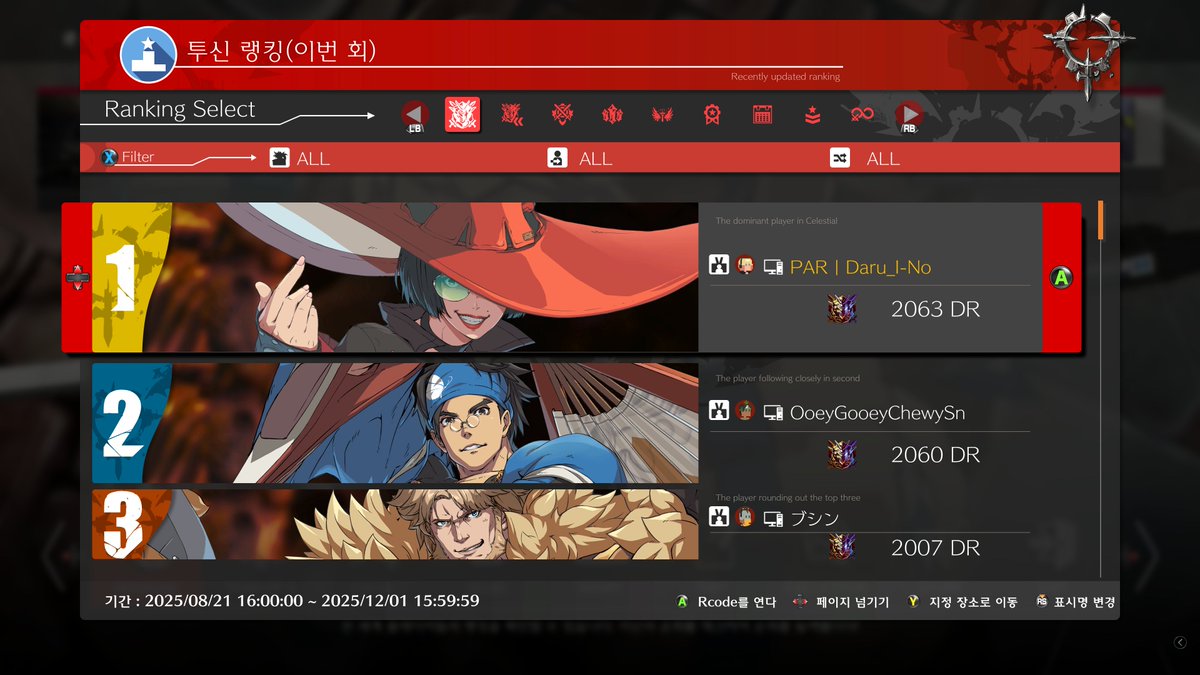Click the d-pad icon left of rank 1
Screen dimensions: 1200x675
pyautogui.click(x=78, y=278)
